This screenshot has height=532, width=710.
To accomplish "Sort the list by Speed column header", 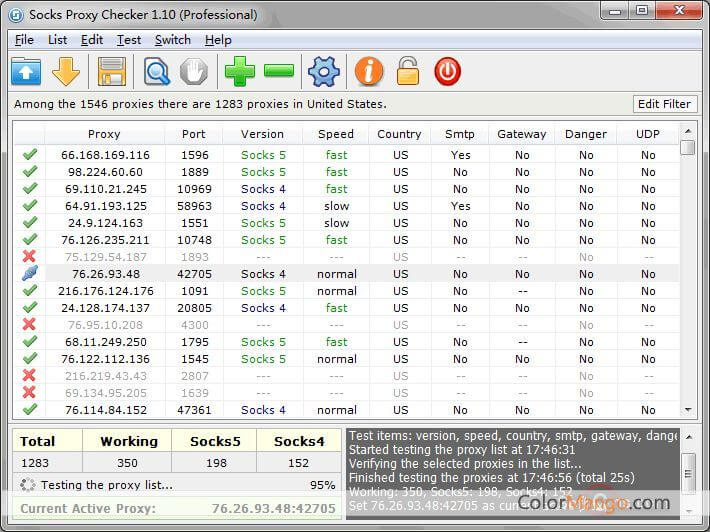I will (335, 134).
